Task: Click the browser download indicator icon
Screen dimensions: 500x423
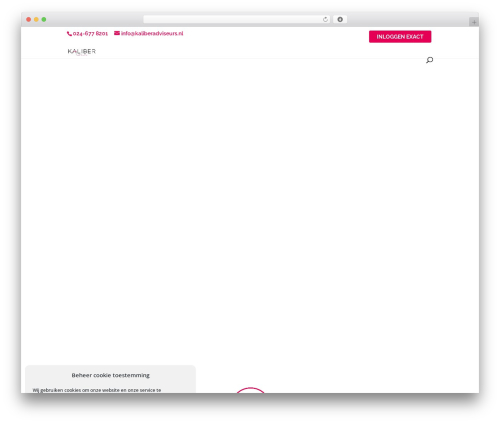Action: point(340,20)
